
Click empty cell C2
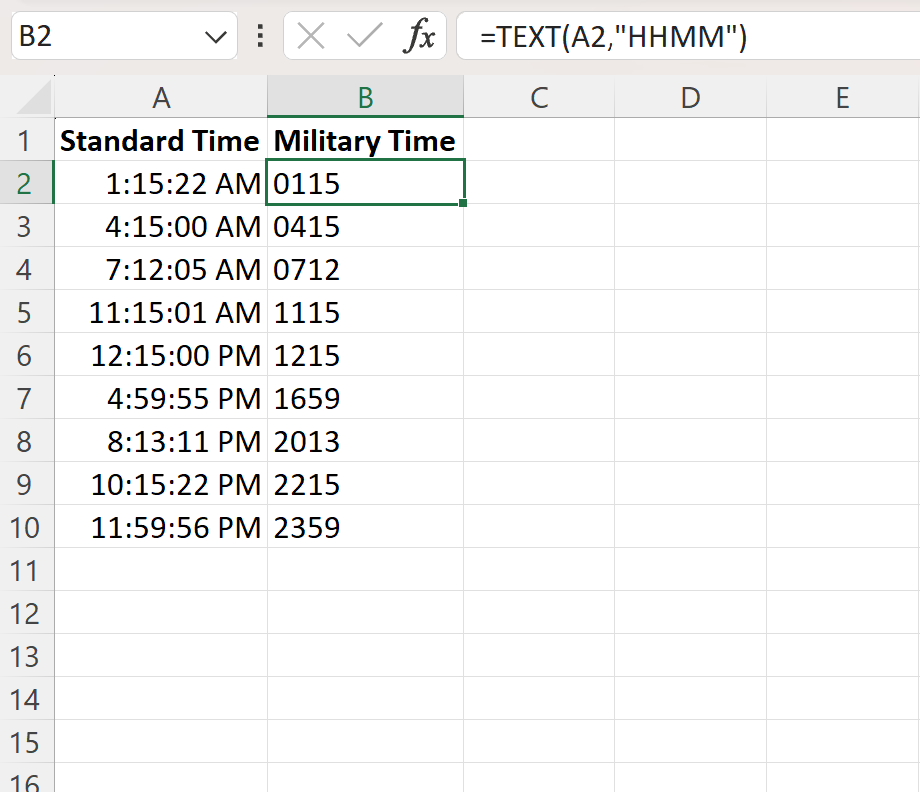(539, 184)
